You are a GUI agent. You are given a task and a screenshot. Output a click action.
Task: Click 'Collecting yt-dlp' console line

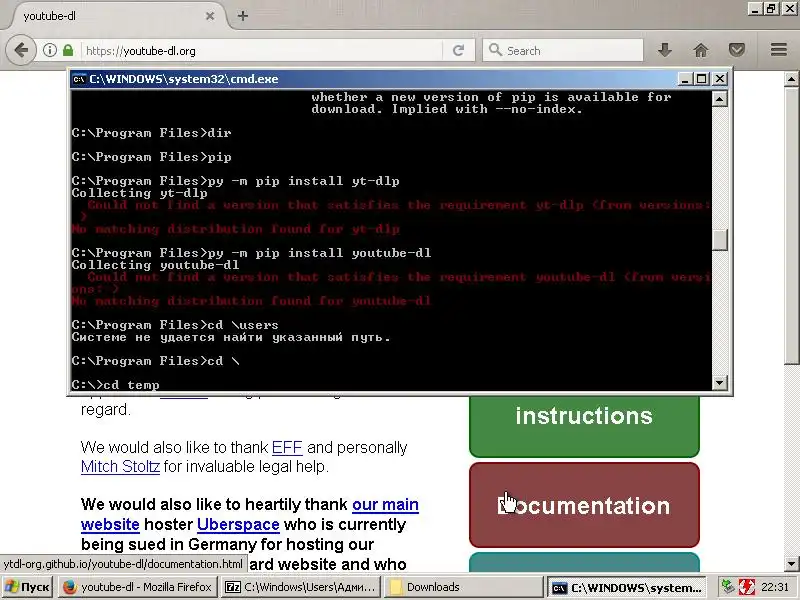coord(139,193)
